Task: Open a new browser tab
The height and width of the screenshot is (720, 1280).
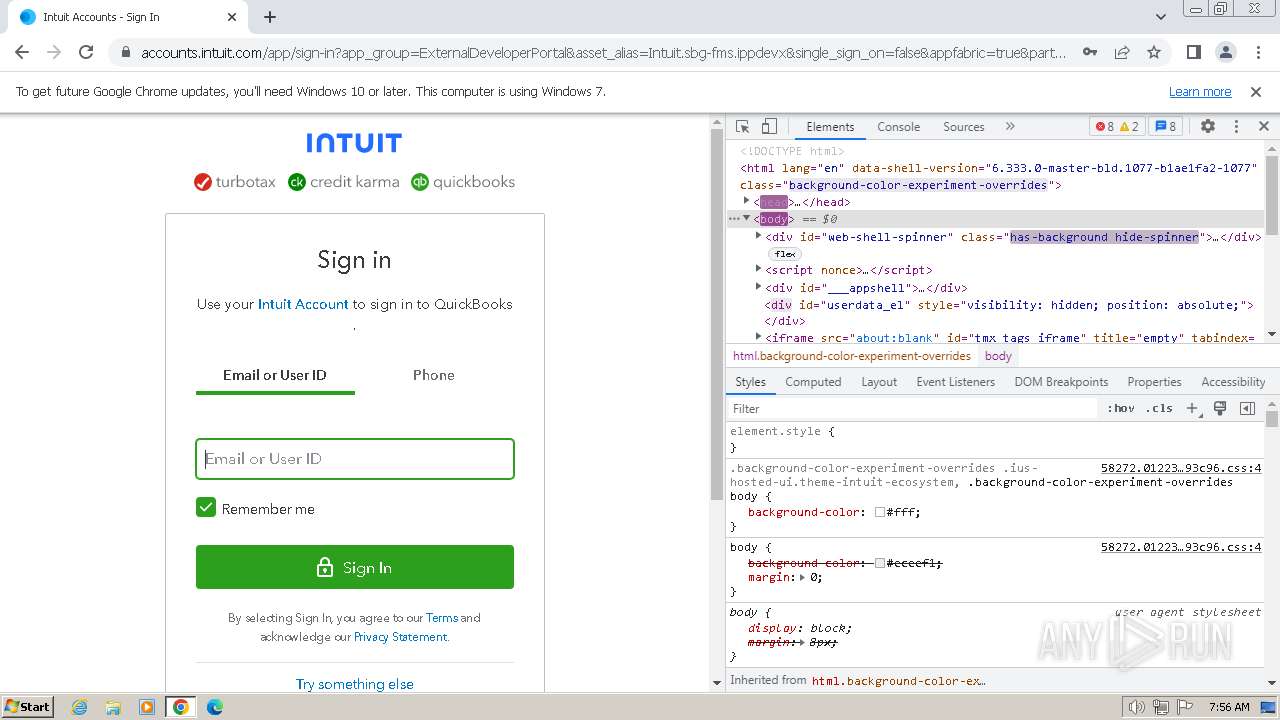Action: click(270, 17)
